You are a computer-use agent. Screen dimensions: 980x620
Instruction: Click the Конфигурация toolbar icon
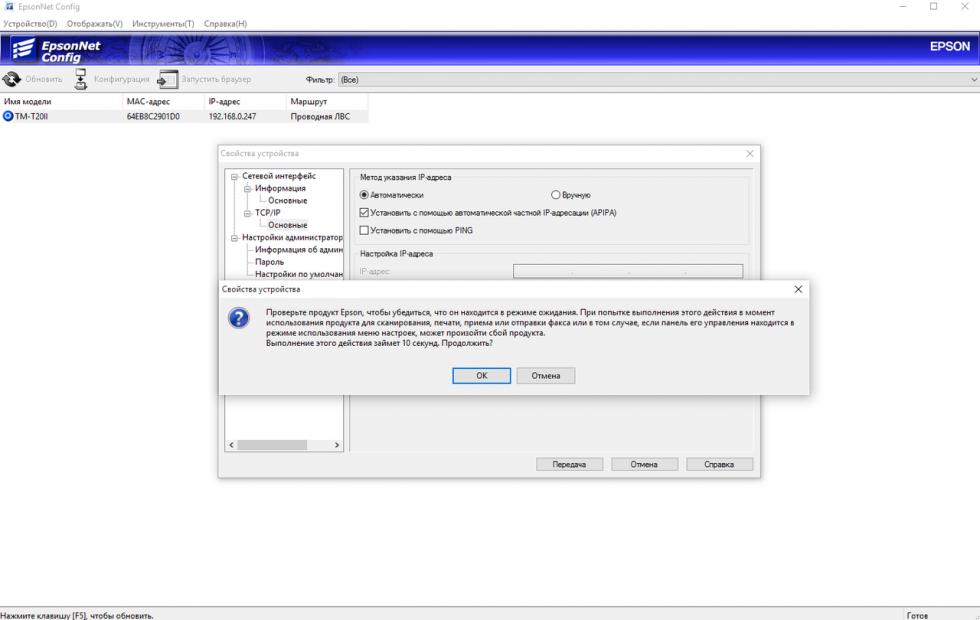(81, 79)
